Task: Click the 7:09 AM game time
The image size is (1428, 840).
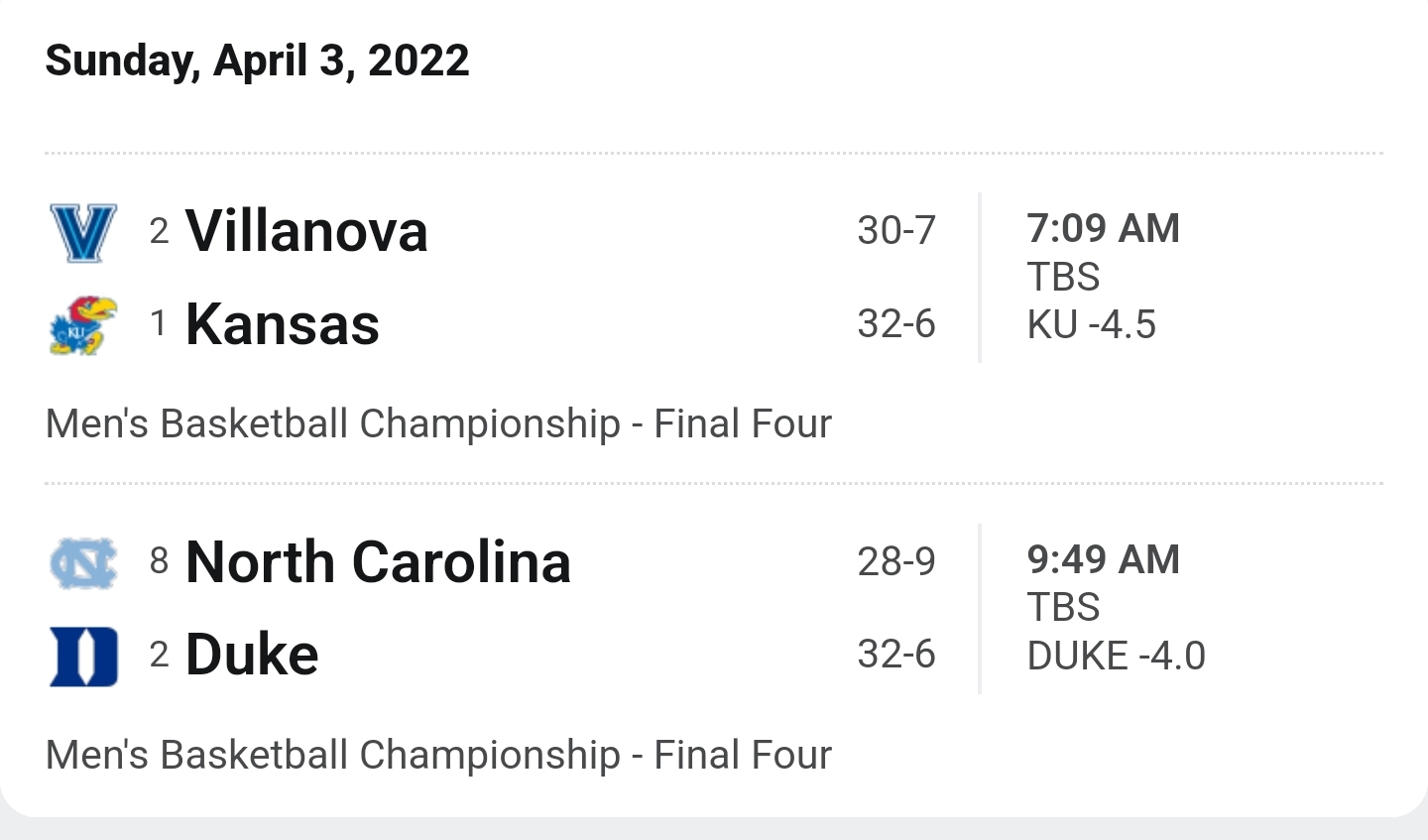Action: click(x=1103, y=228)
